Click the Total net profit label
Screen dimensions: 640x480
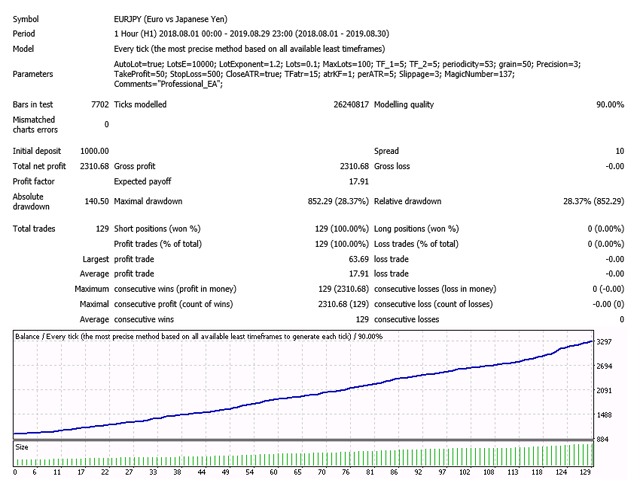39,166
